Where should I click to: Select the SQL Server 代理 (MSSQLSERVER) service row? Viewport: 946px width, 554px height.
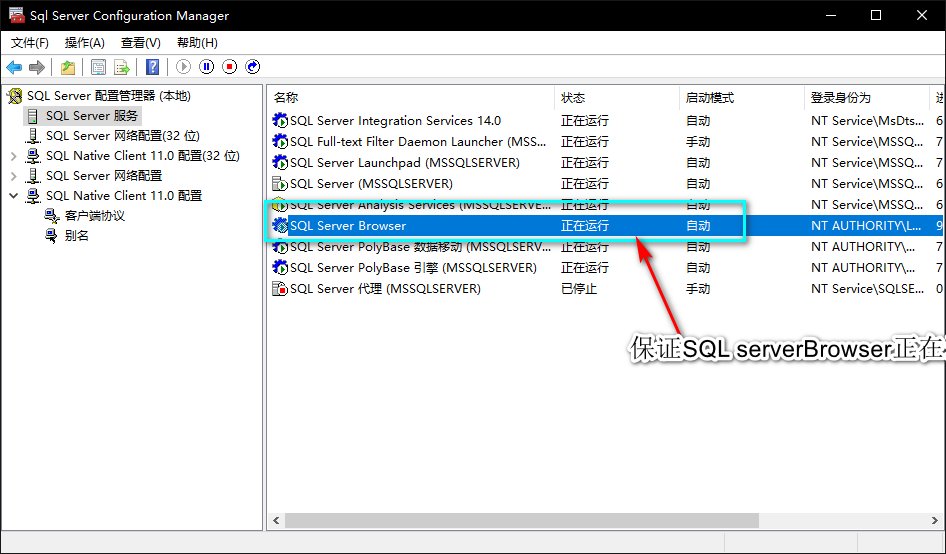pyautogui.click(x=606, y=289)
